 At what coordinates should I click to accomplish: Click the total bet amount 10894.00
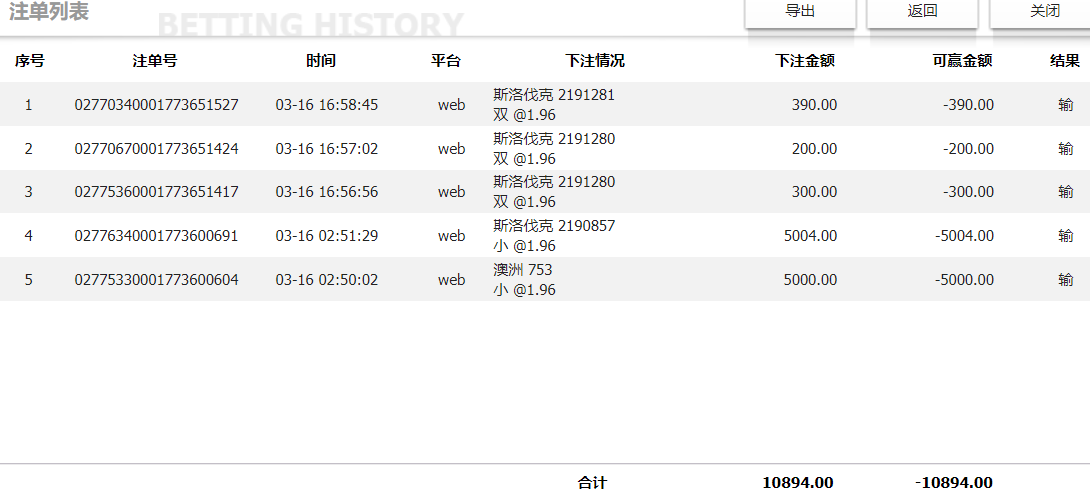click(x=797, y=483)
